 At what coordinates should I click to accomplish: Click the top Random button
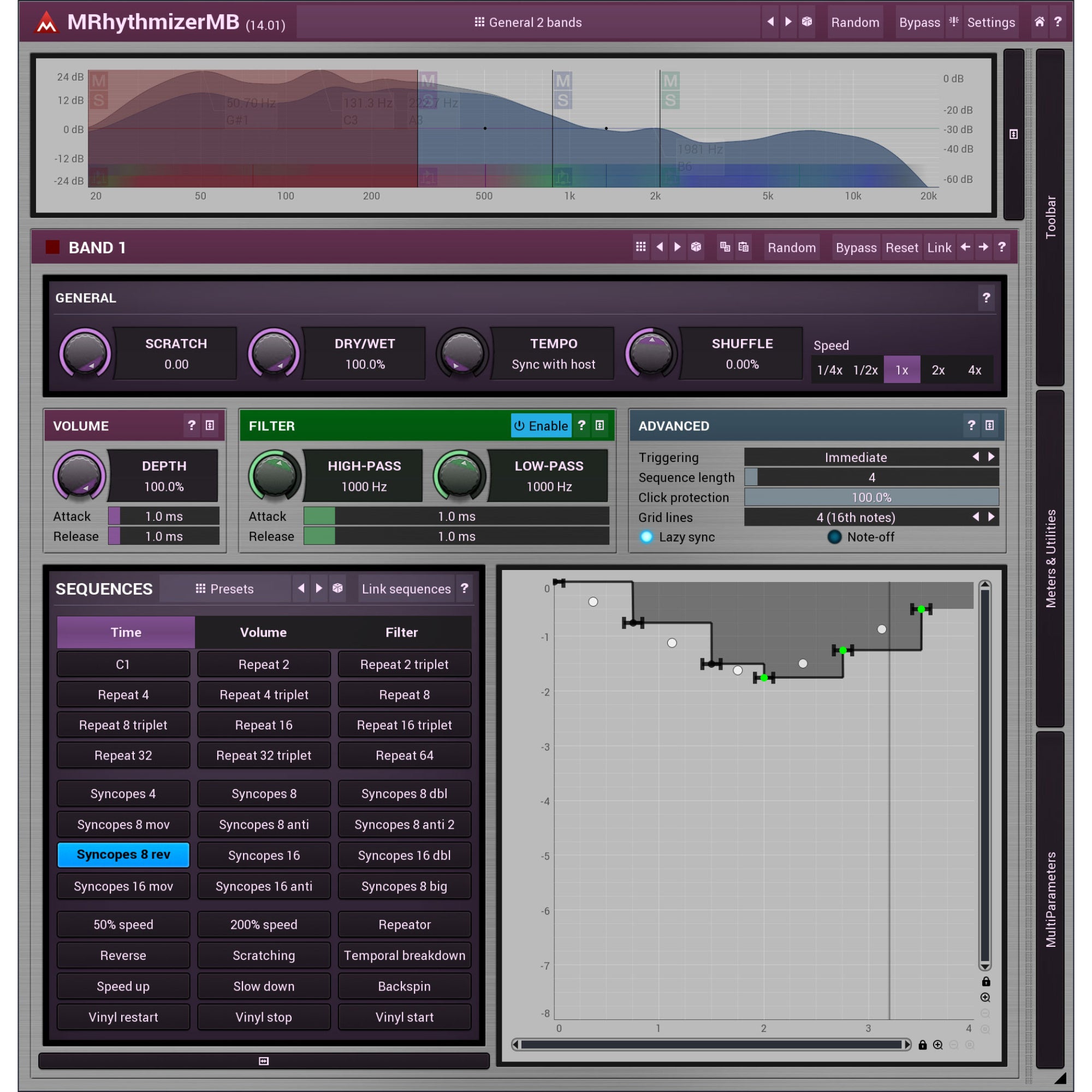coord(854,22)
